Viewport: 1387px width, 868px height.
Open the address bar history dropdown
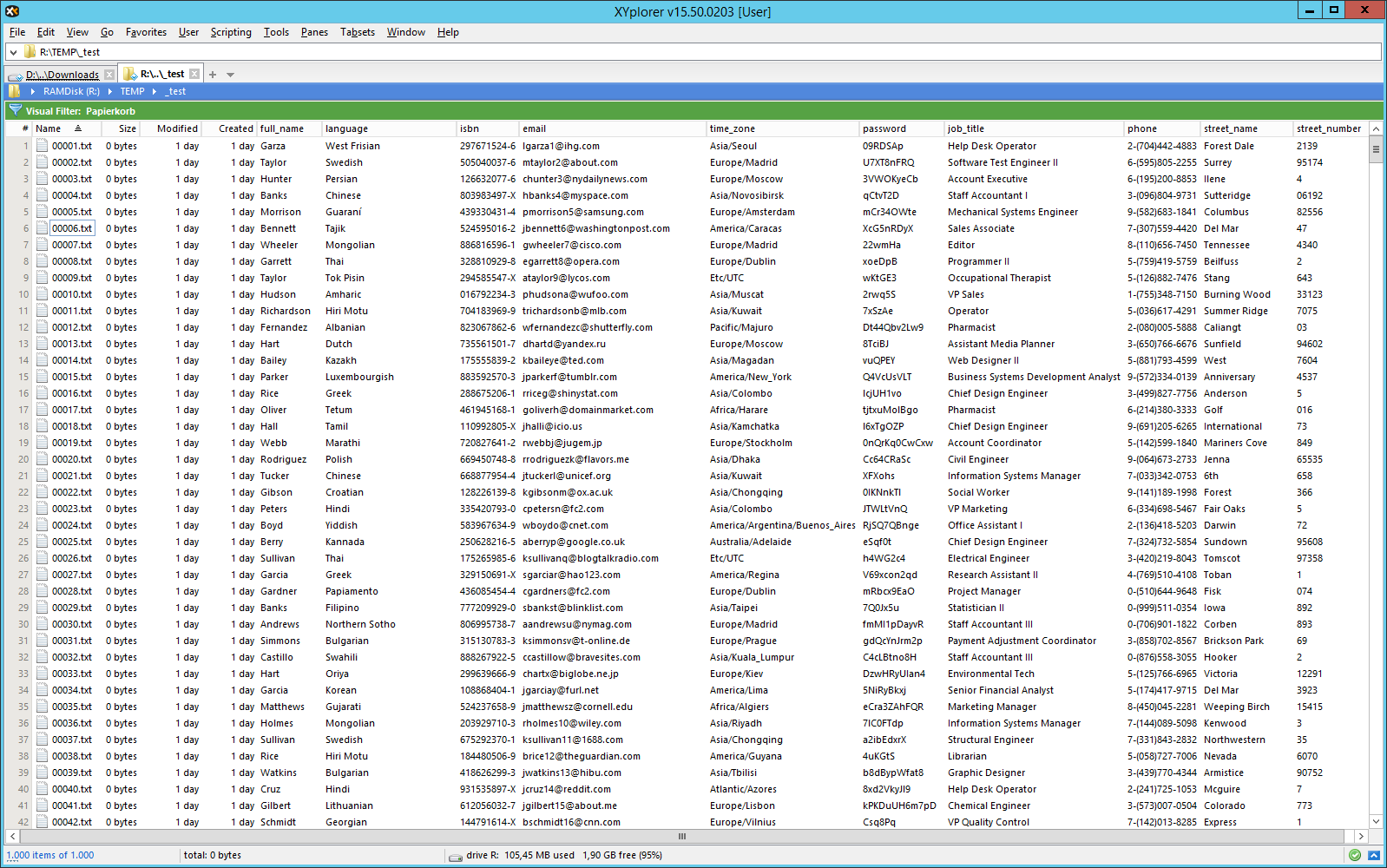[13, 52]
